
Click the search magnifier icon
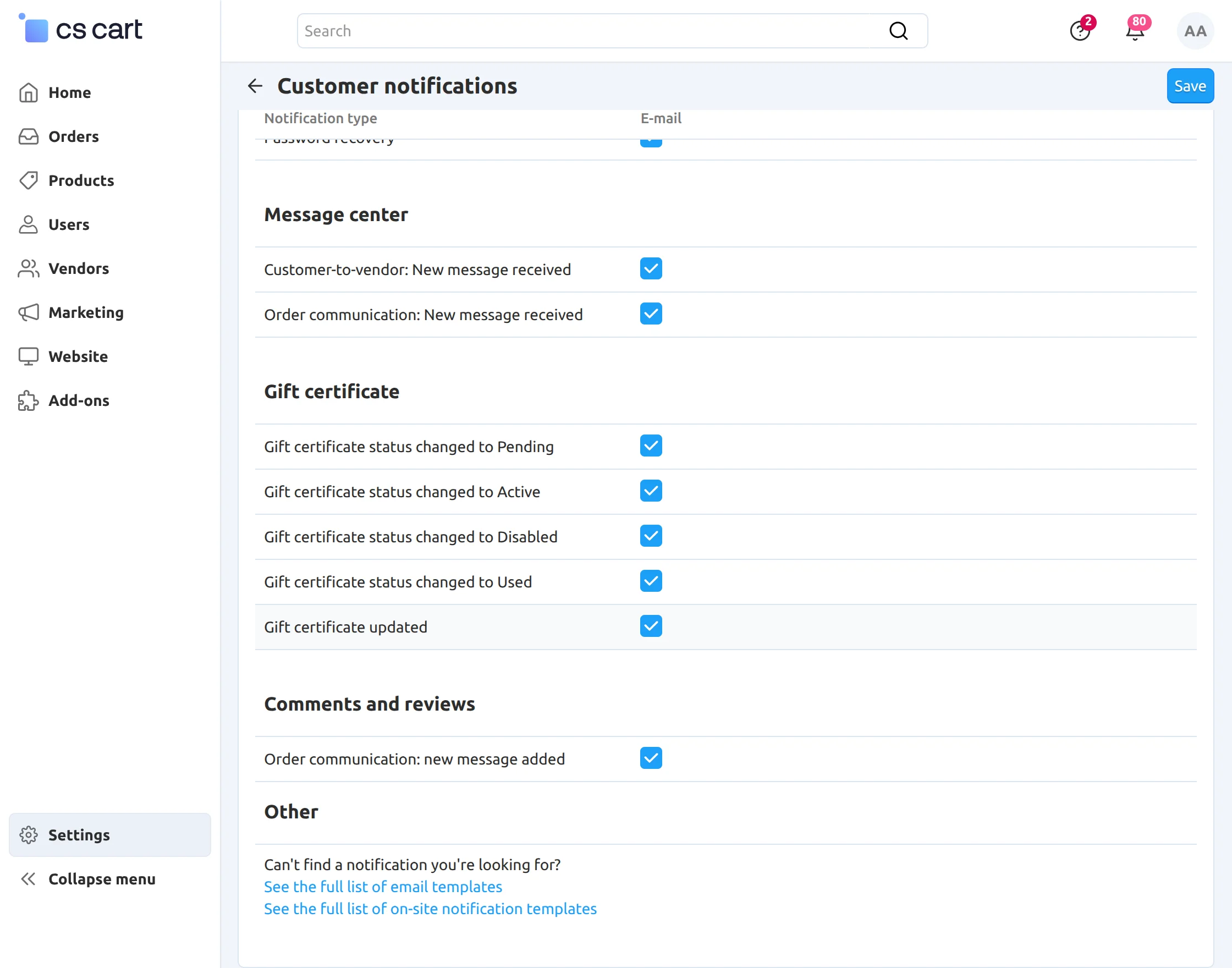898,31
